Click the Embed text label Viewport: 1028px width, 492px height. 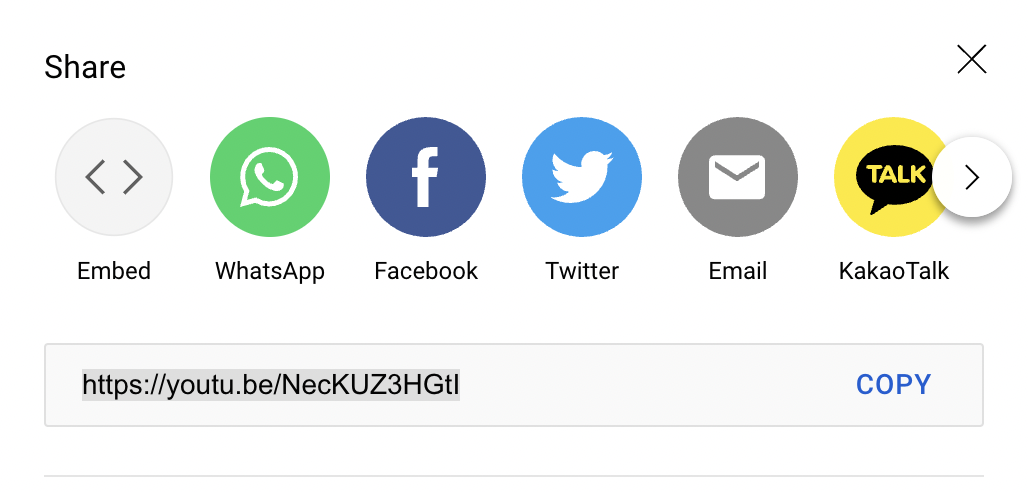click(x=114, y=271)
